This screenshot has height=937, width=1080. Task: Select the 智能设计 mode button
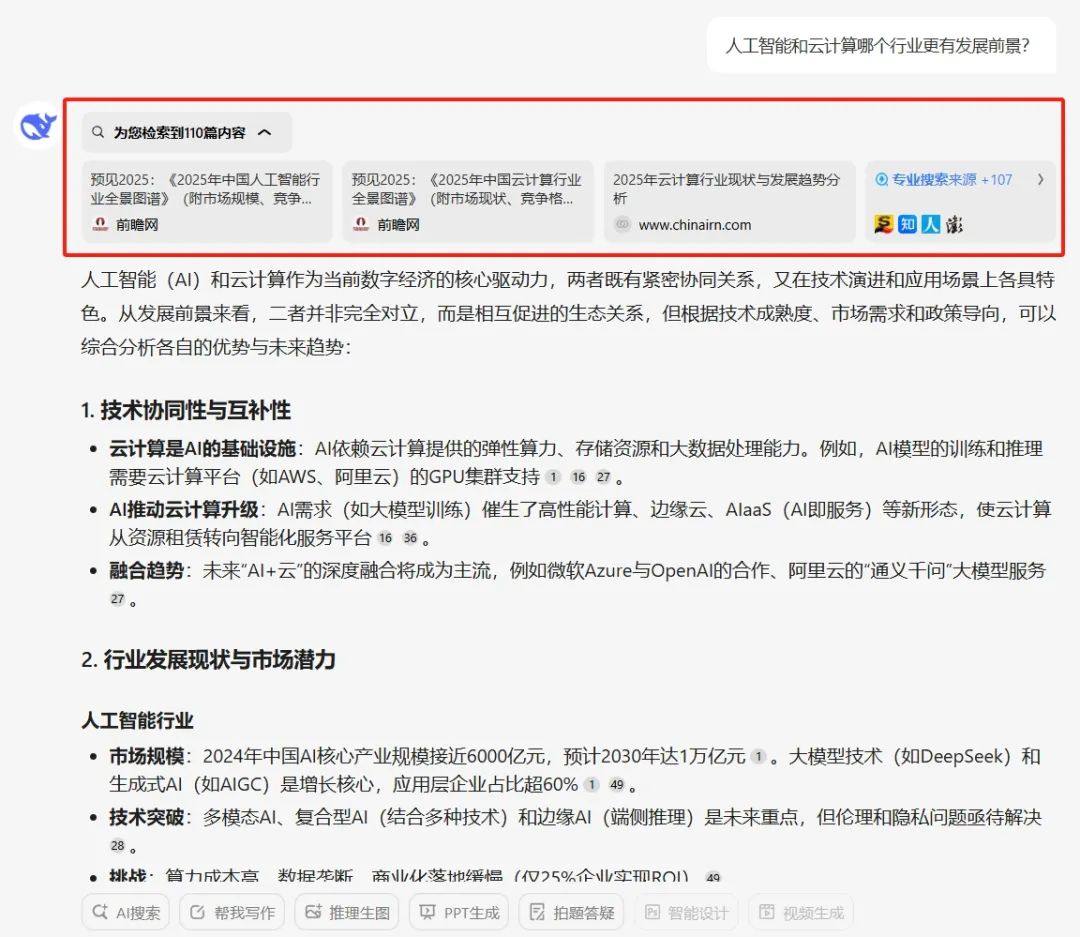click(x=686, y=912)
